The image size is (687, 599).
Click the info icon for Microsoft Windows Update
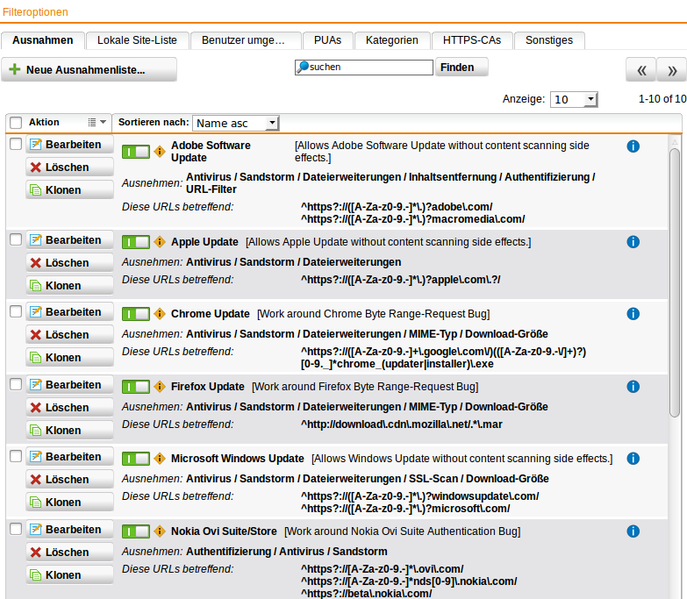coord(632,459)
